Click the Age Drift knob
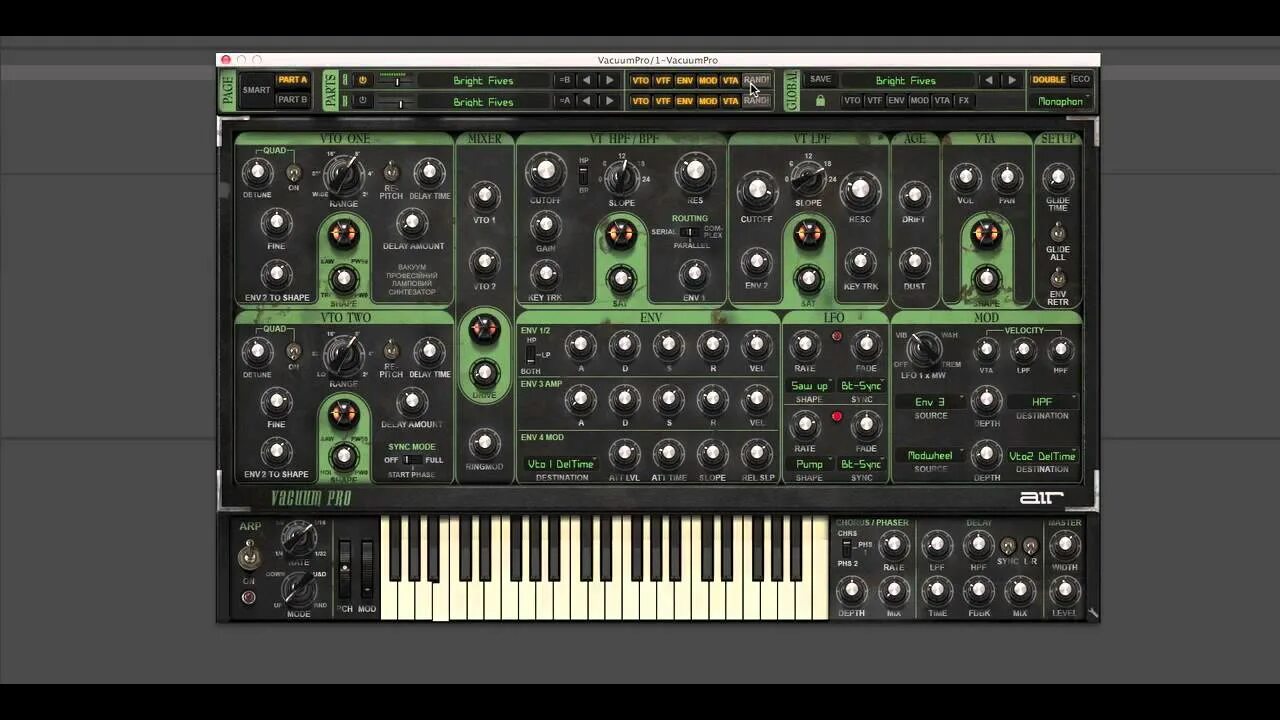Image resolution: width=1280 pixels, height=720 pixels. click(914, 196)
